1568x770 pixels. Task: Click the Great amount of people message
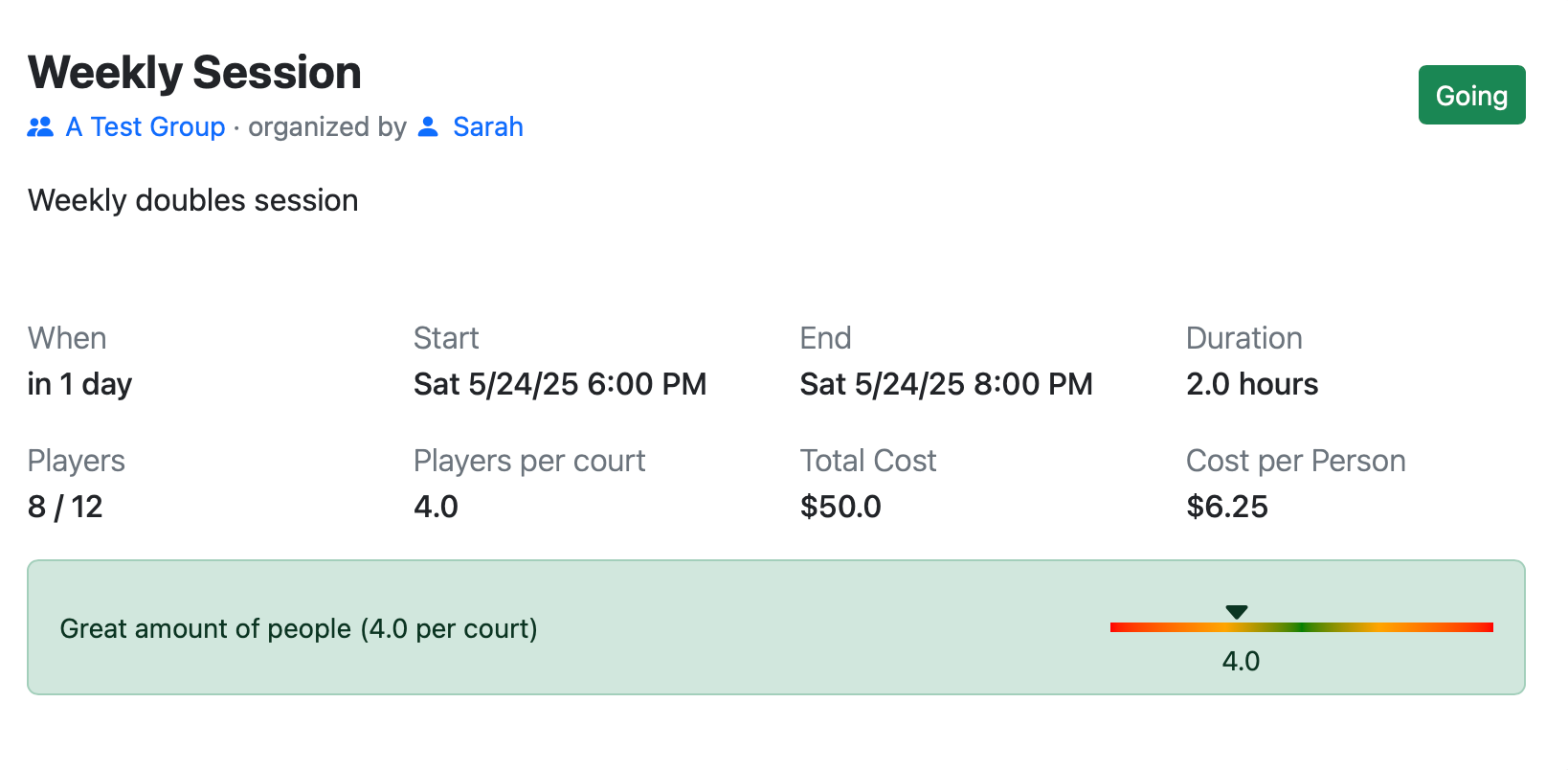299,628
